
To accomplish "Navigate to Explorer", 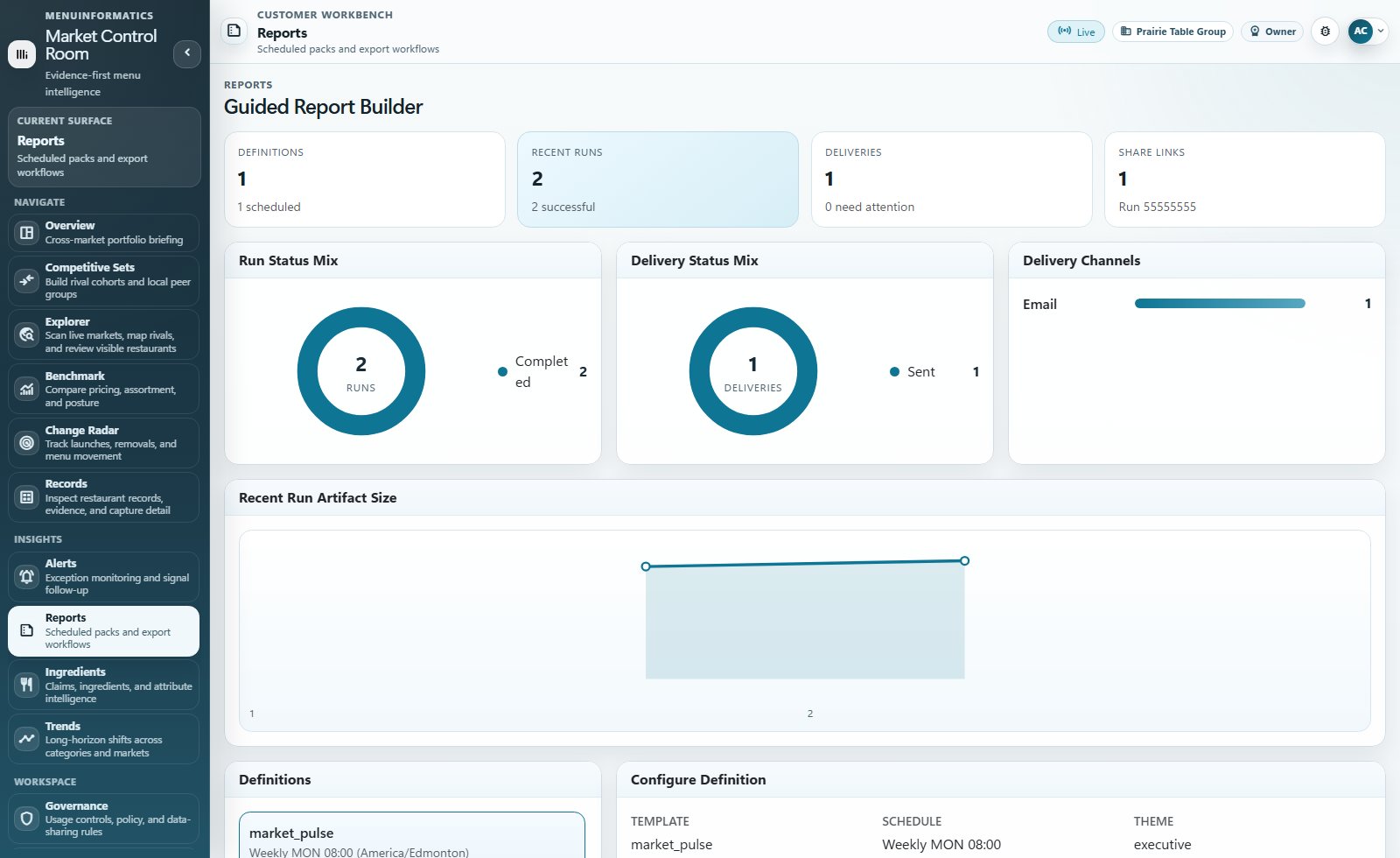I will (x=103, y=334).
